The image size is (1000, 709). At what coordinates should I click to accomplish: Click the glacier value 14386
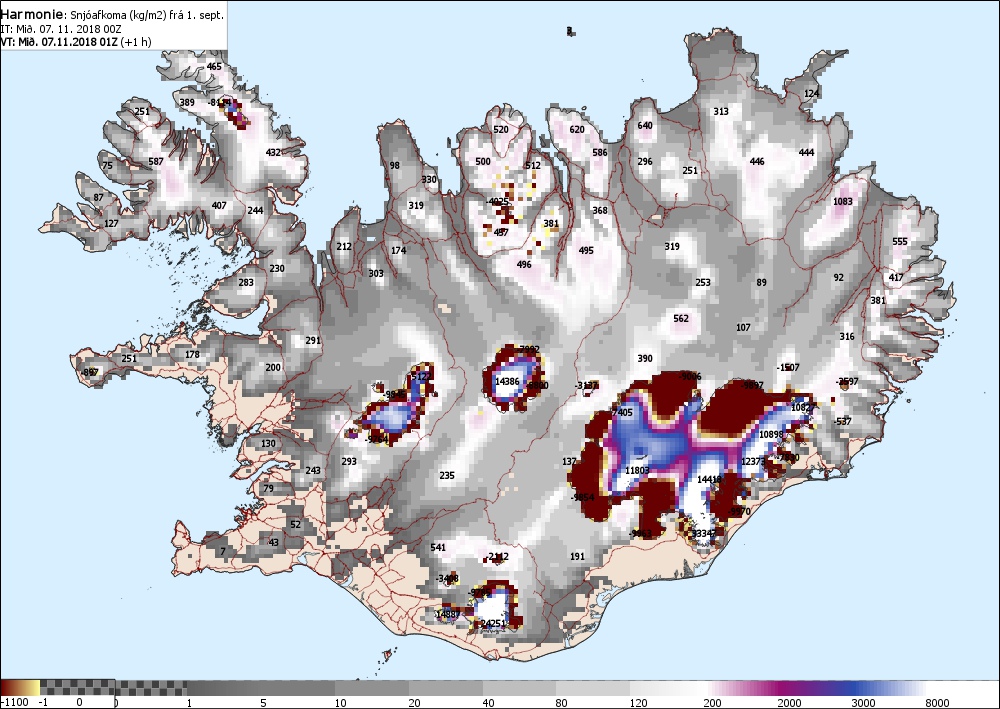[x=507, y=381]
